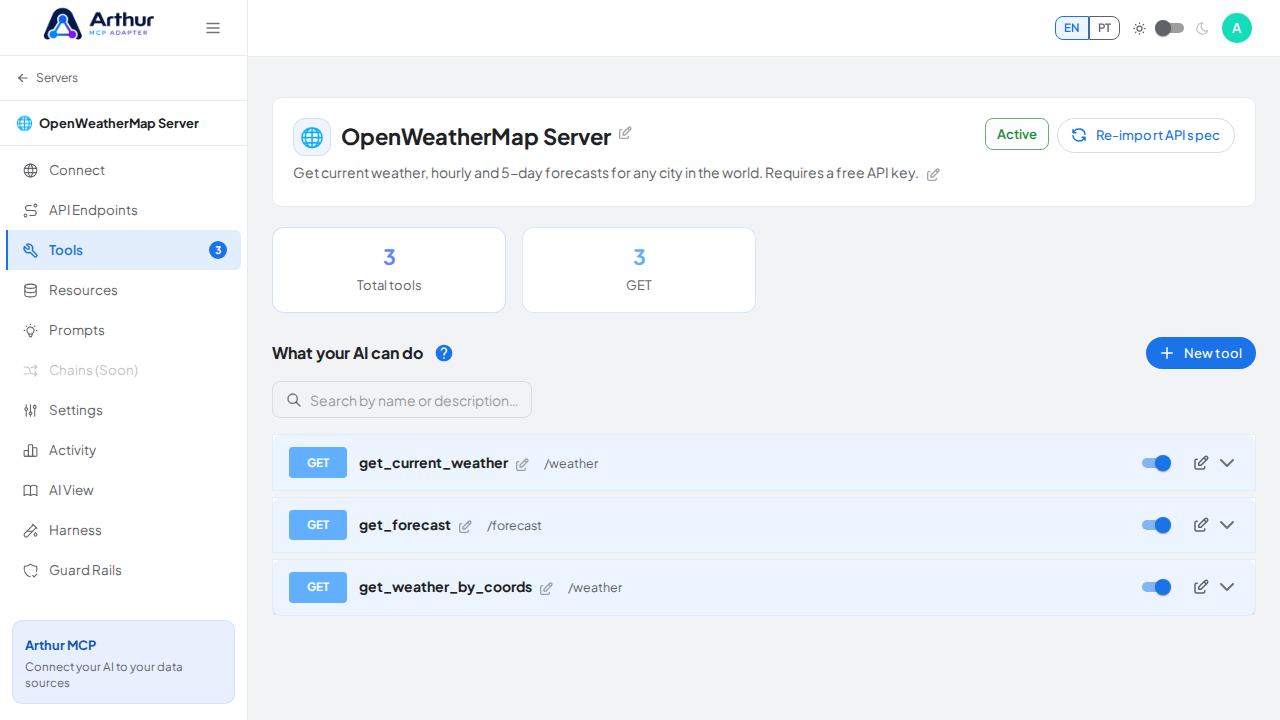
Task: Click Re-import API spec button
Action: click(1146, 135)
